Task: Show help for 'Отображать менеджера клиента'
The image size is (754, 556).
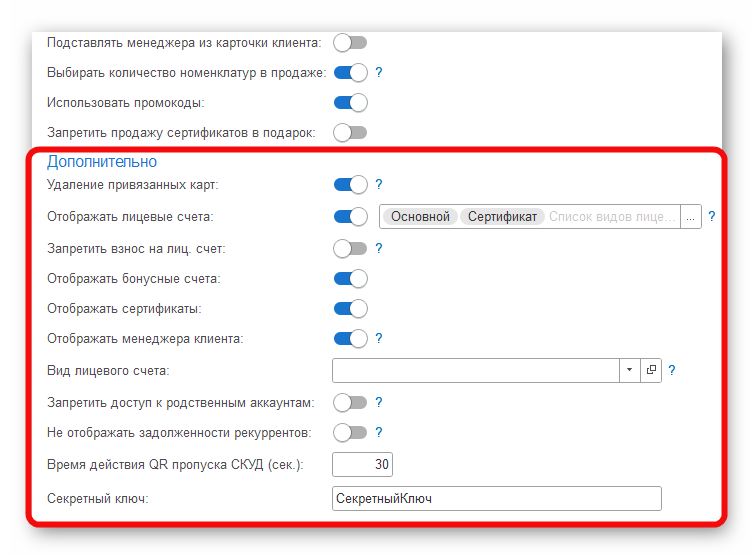Action: click(379, 338)
